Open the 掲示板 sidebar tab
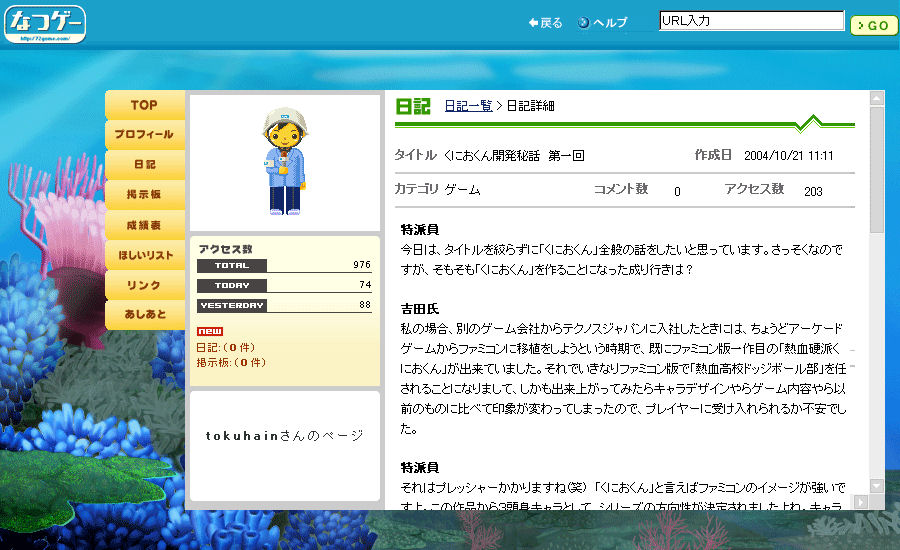 [144, 194]
